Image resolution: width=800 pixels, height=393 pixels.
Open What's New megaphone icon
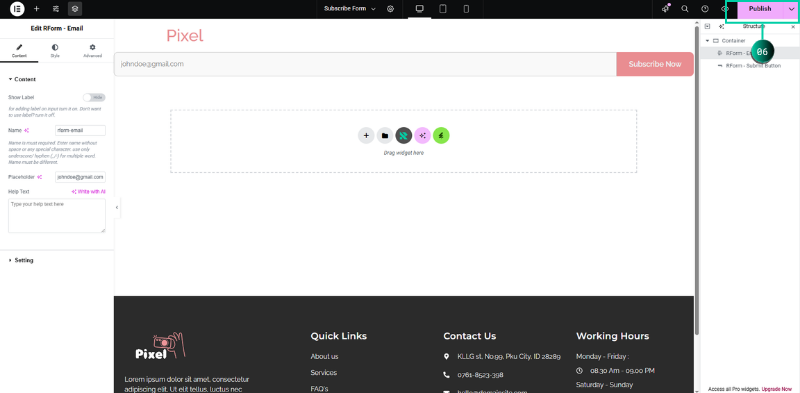click(665, 9)
